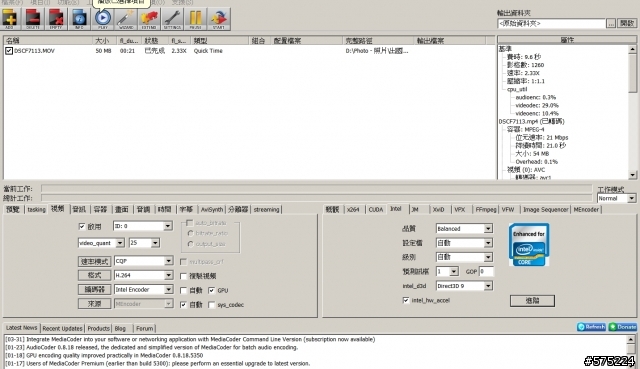
Task: Switch to the AviSynth tab
Action: [212, 209]
